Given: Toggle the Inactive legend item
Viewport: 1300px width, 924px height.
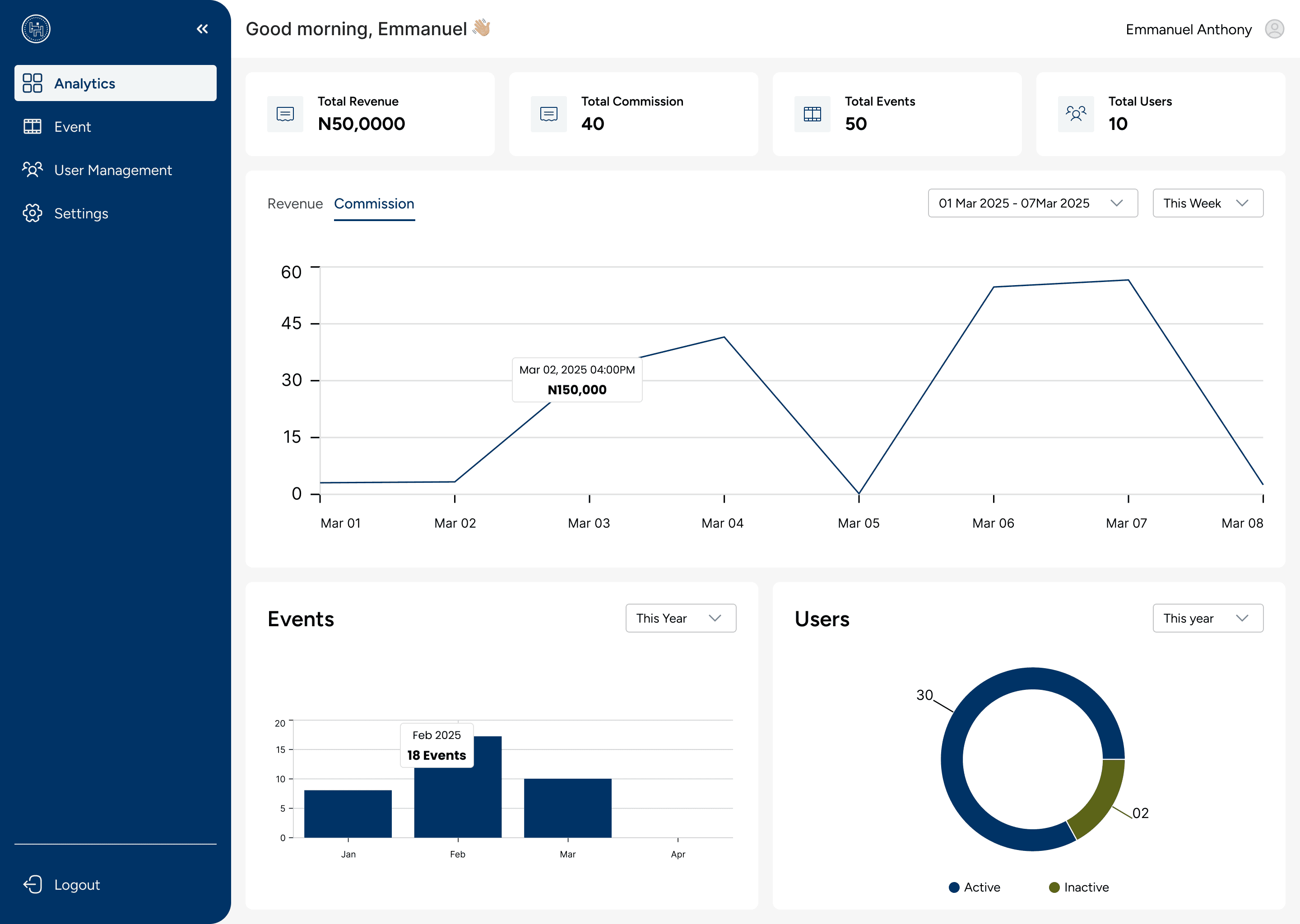Looking at the screenshot, I should [x=1078, y=887].
